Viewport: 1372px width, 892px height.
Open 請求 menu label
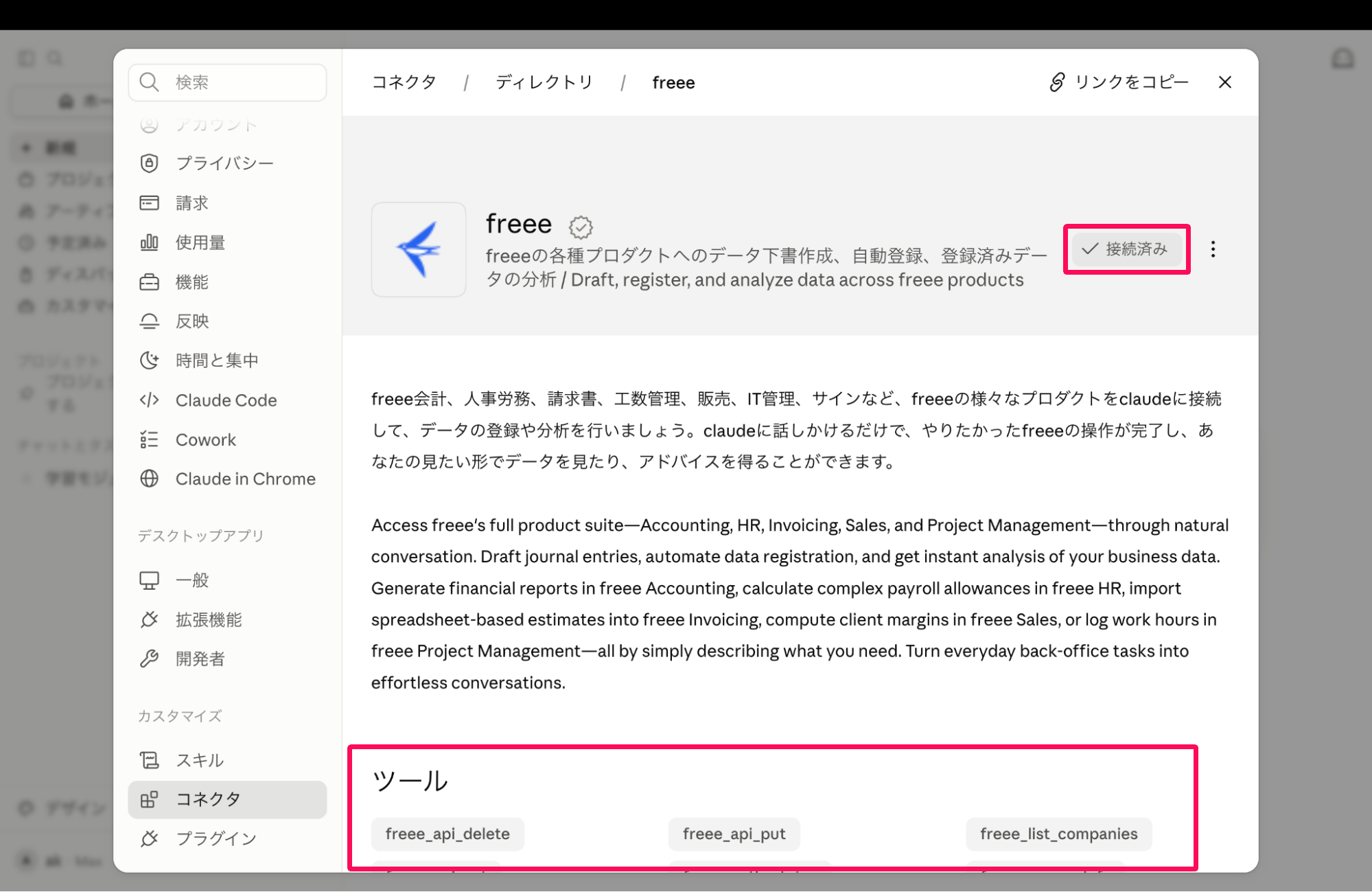pos(192,203)
